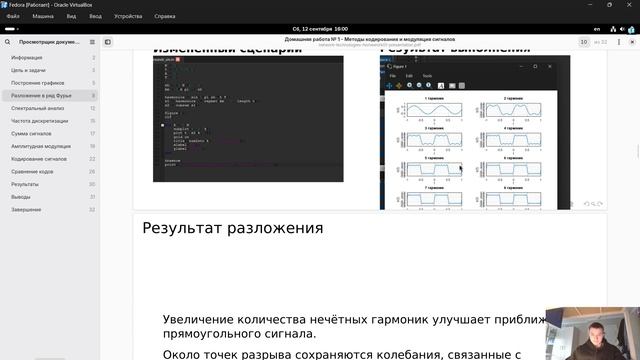Switch keyboard layout indicator en
The width and height of the screenshot is (640, 360).
tap(597, 29)
